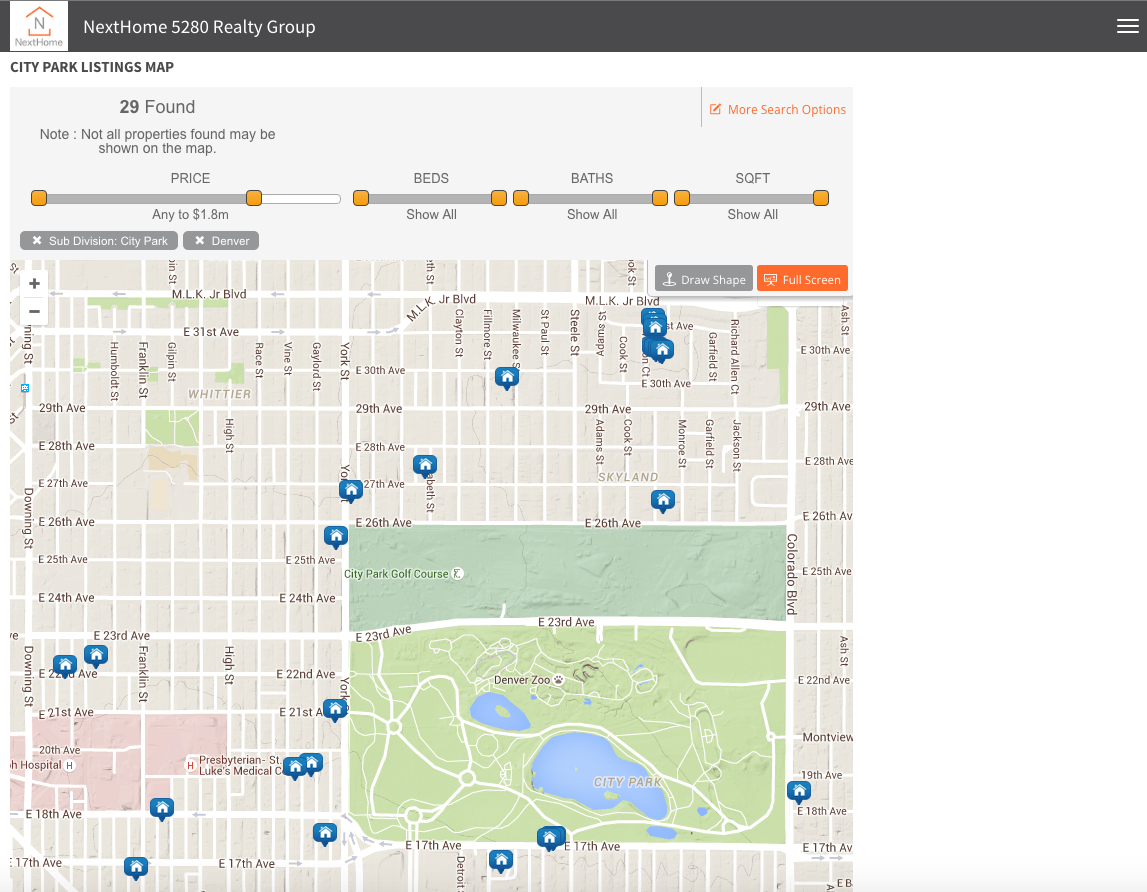Screen dimensions: 1147x892
Task: Zoom in on the map
Action: (x=34, y=284)
